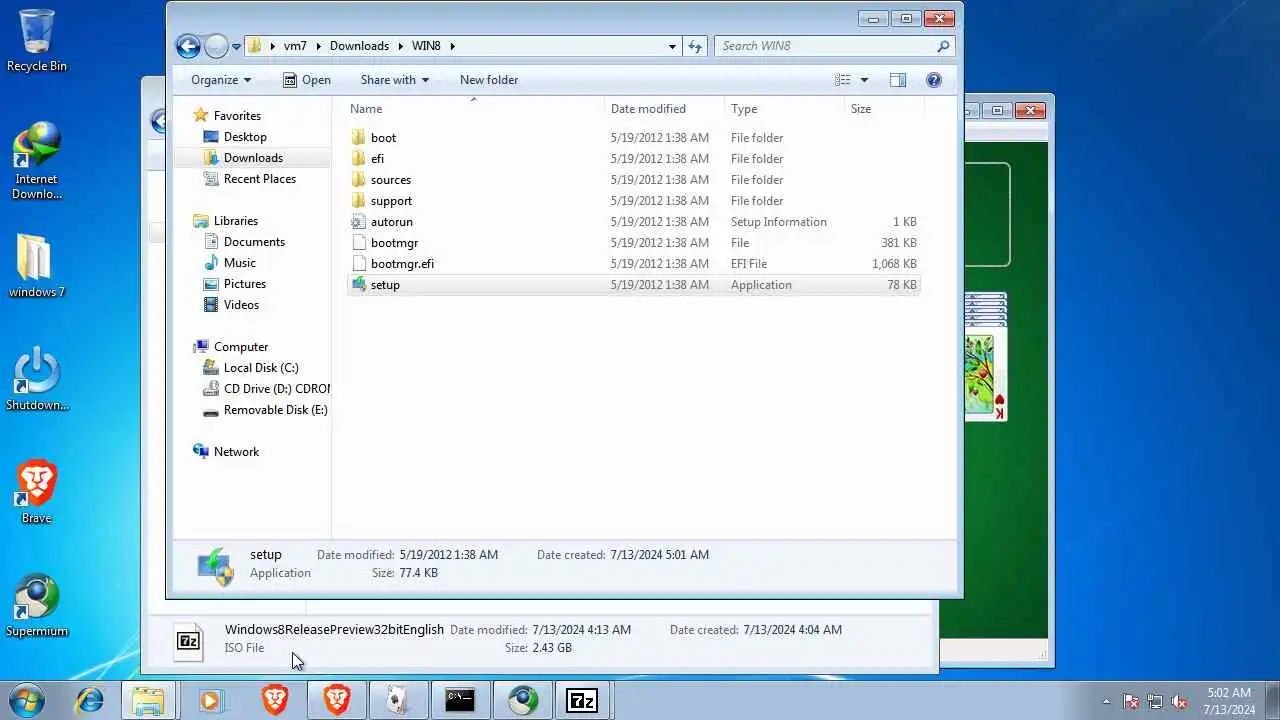Open the recent locations dropdown arrow
Screen dimensions: 1280x720
pos(237,46)
